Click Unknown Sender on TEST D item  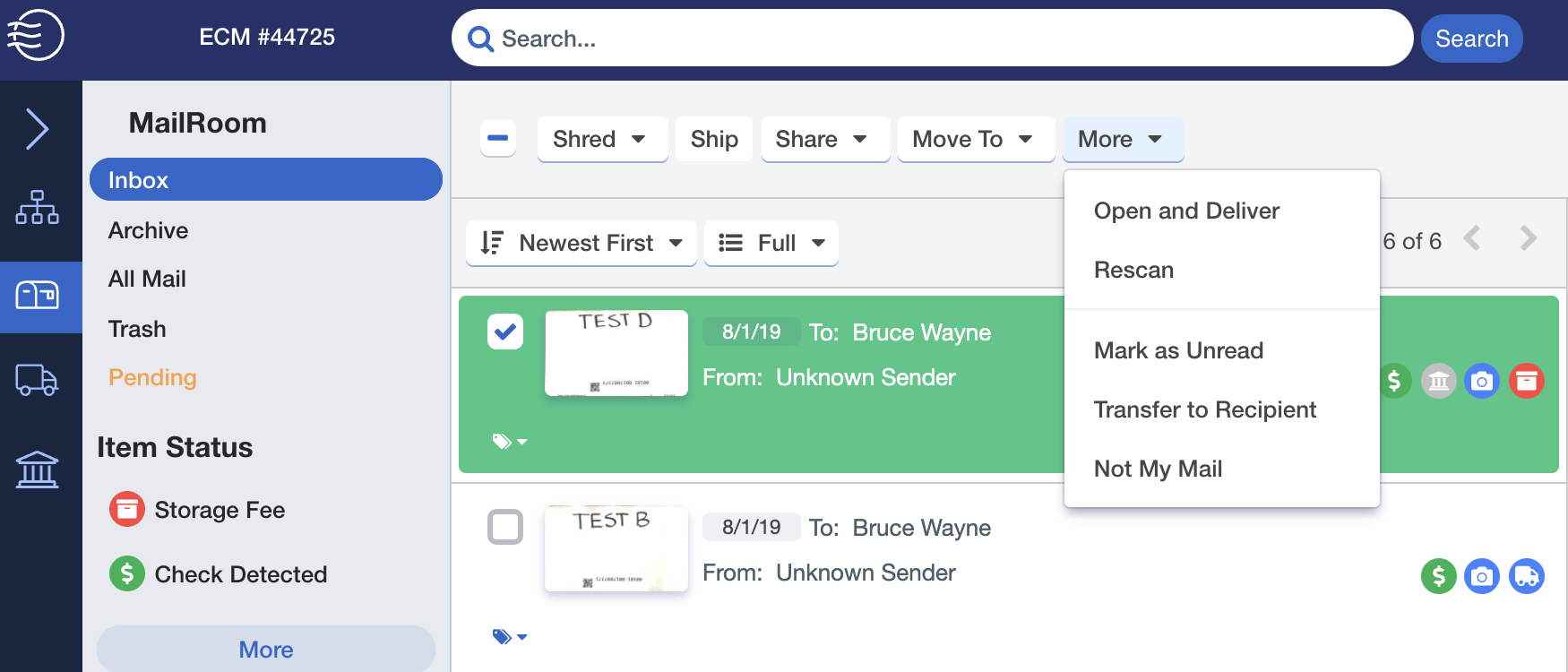coord(866,377)
